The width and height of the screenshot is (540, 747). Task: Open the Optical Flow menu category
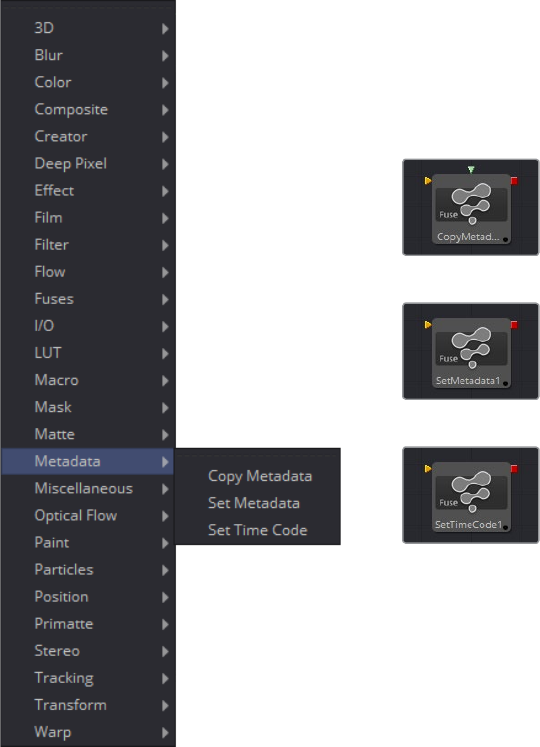pyautogui.click(x=88, y=515)
